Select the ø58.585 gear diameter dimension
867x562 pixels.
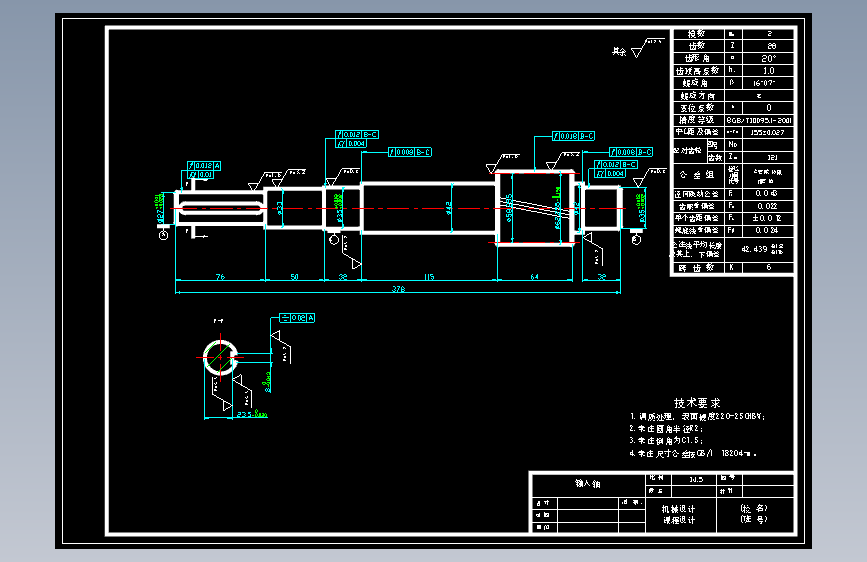pos(509,208)
